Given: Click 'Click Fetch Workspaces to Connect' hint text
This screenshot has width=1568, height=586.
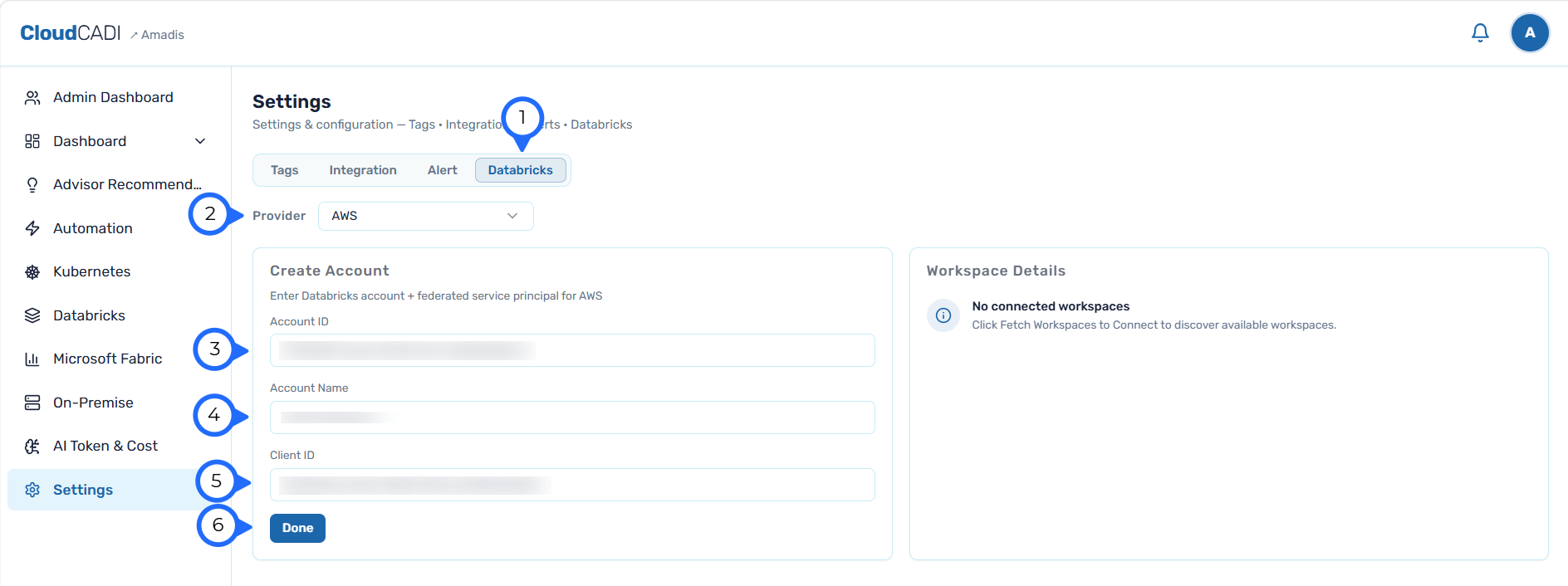Looking at the screenshot, I should point(1154,325).
